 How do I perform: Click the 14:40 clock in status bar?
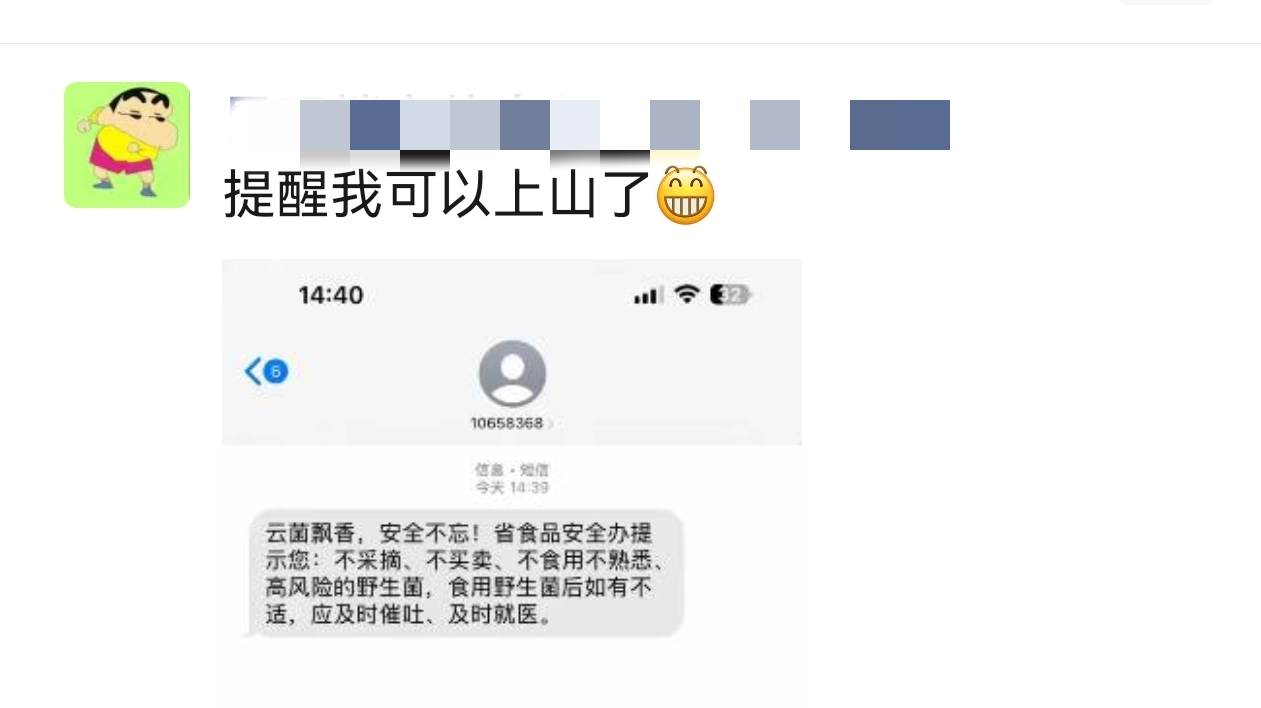click(x=331, y=295)
